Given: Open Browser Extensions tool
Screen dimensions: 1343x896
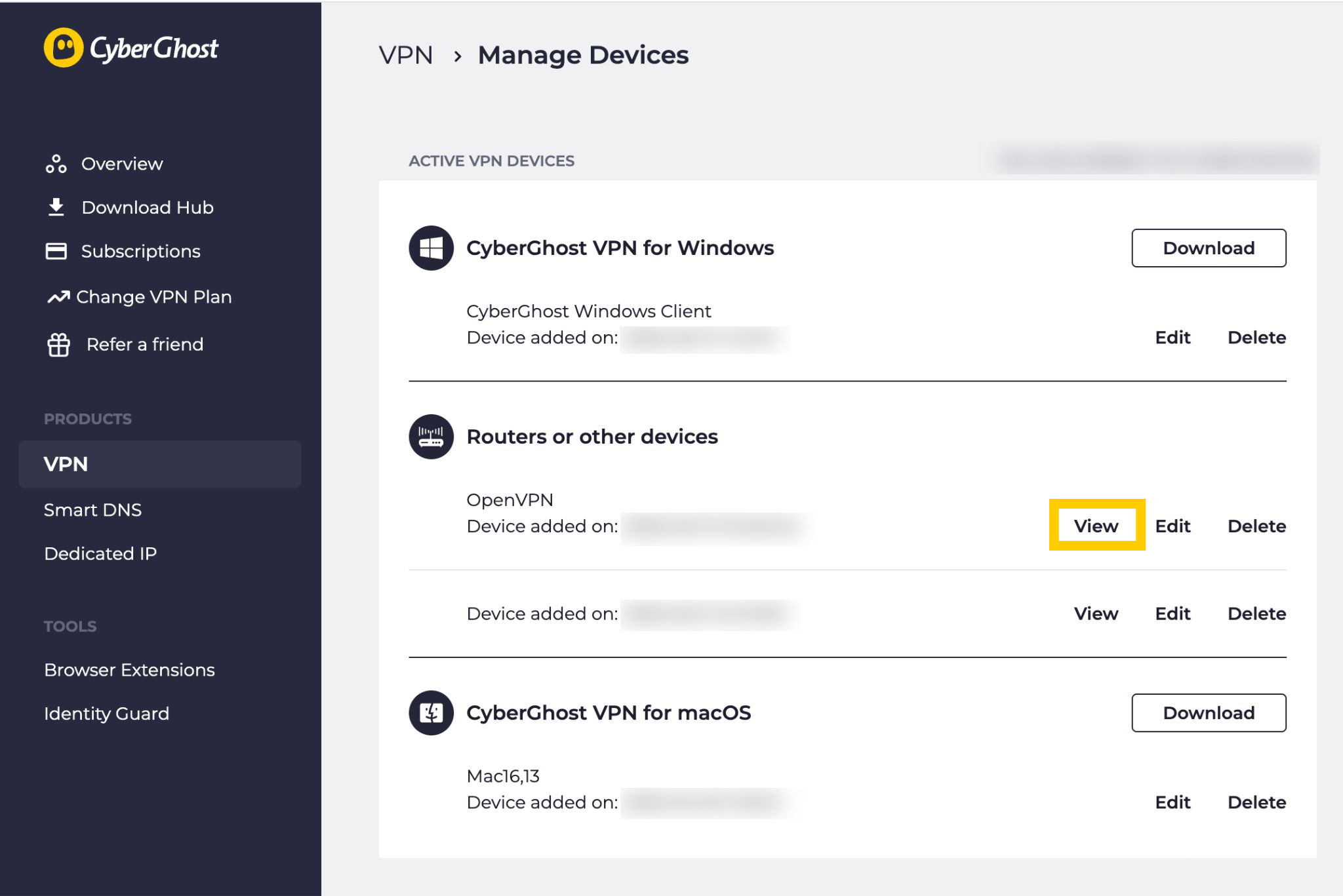Looking at the screenshot, I should tap(129, 670).
